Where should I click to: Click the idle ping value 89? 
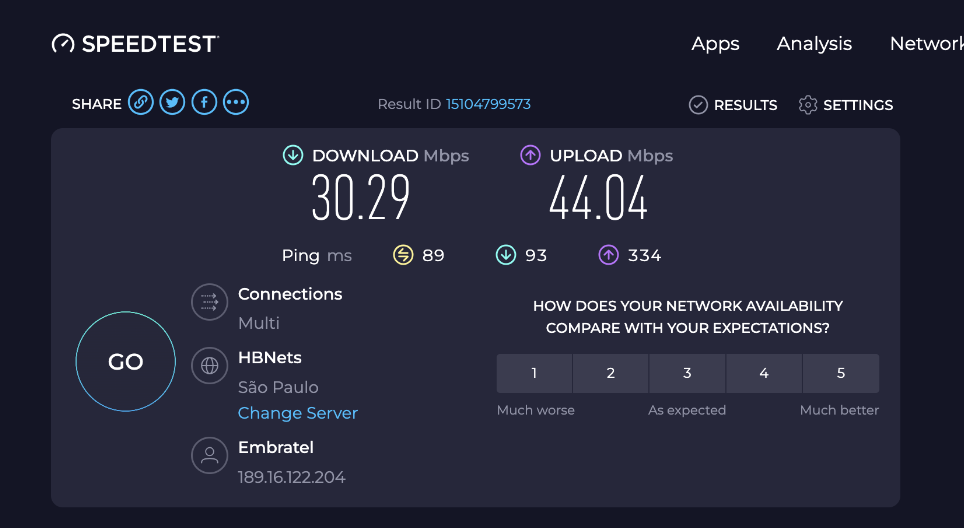(433, 255)
